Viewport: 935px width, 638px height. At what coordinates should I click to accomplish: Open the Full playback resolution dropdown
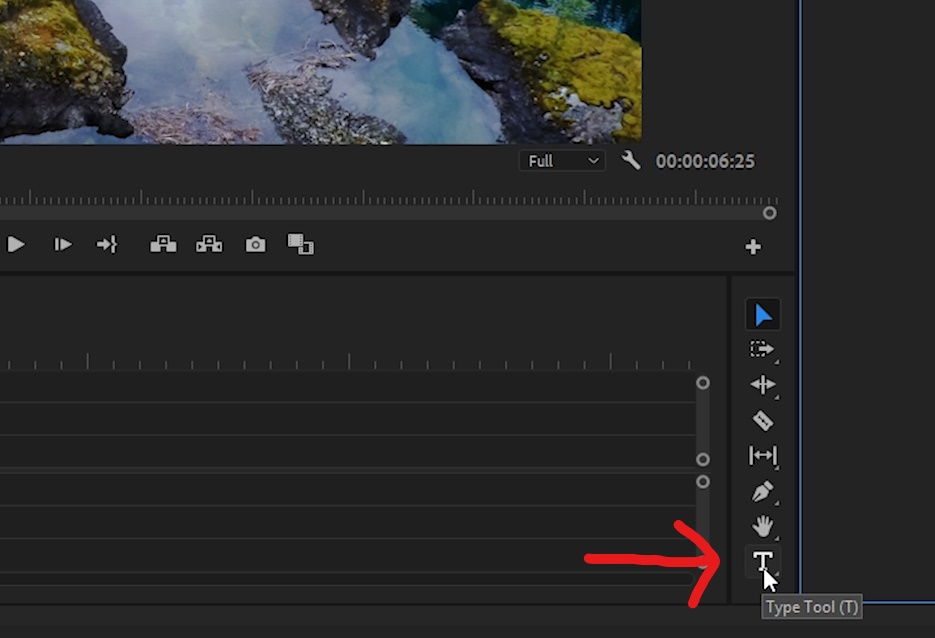[x=562, y=161]
